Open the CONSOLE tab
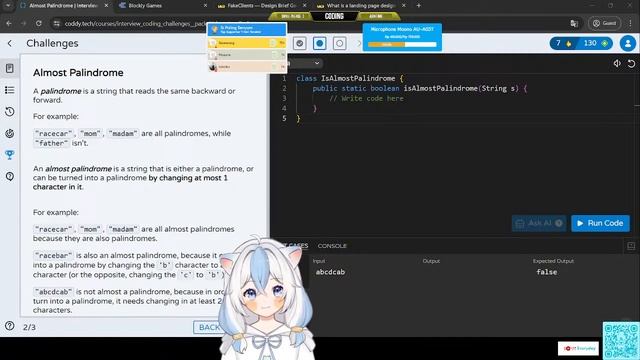Screen dimensions: 640x360 click(x=332, y=246)
